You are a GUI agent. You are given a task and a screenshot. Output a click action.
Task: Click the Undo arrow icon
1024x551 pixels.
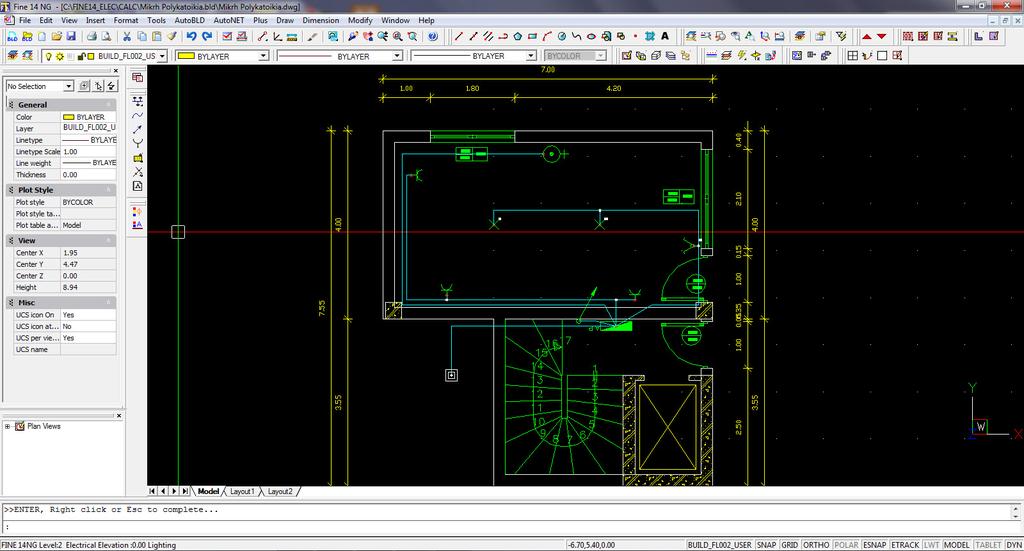tap(191, 37)
